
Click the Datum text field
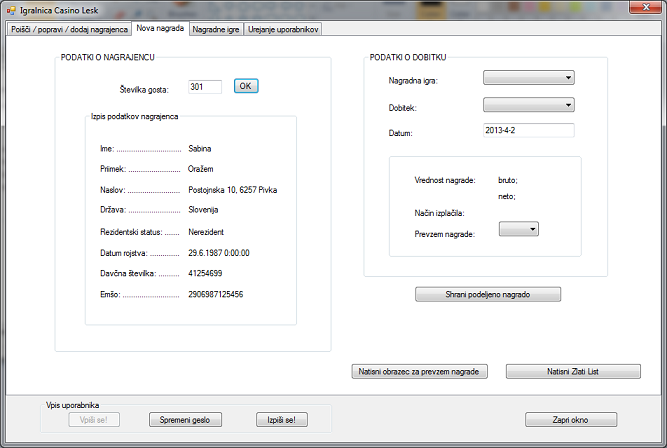tap(528, 131)
